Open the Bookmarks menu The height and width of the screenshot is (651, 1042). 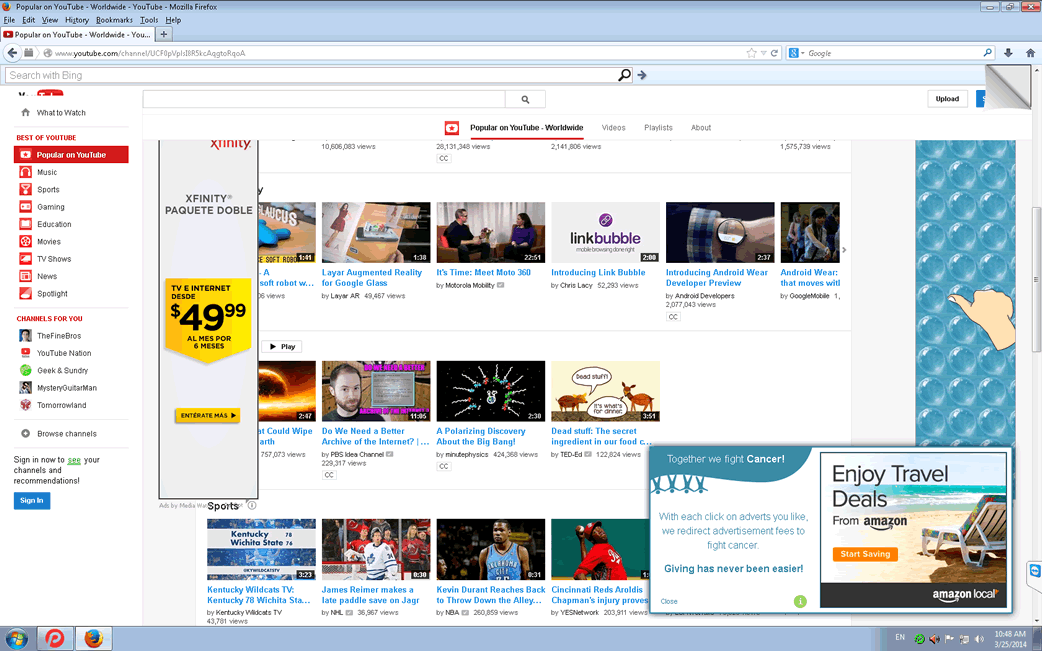(x=114, y=20)
